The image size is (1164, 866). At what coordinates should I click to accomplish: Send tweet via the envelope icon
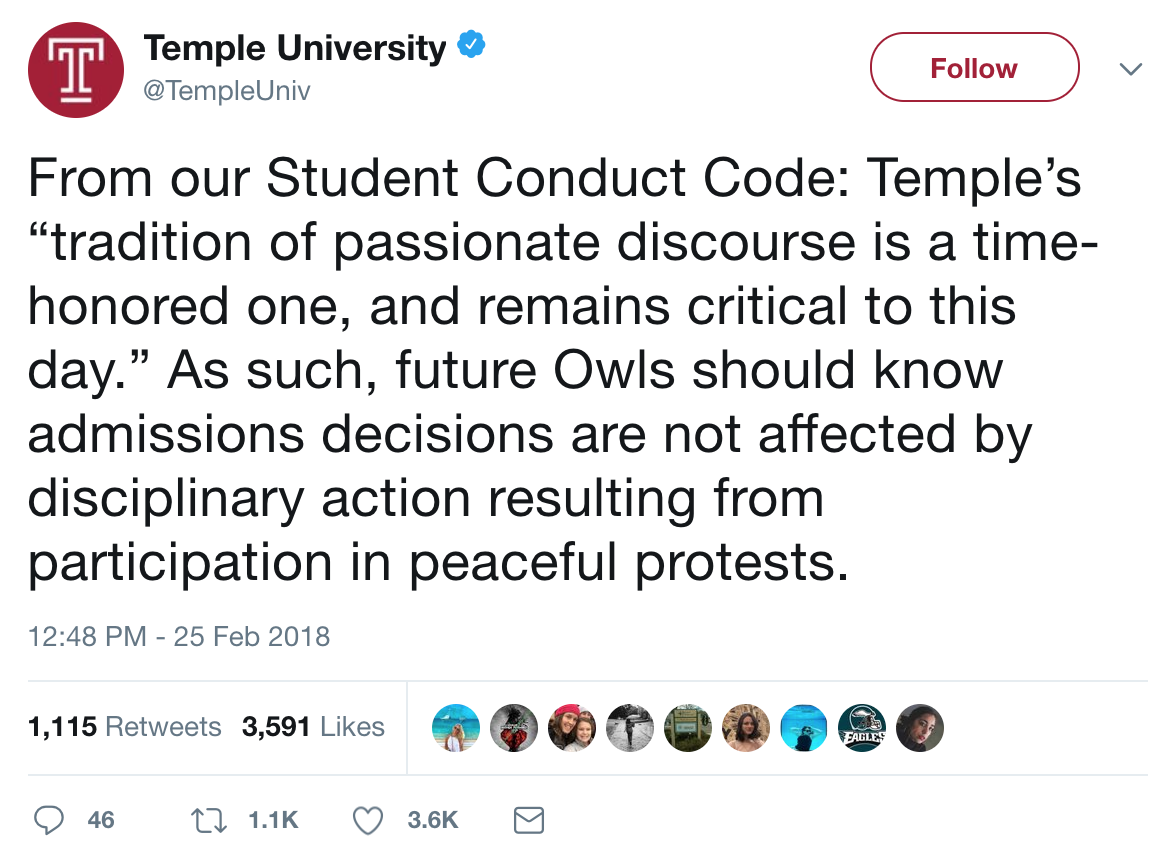click(x=528, y=821)
